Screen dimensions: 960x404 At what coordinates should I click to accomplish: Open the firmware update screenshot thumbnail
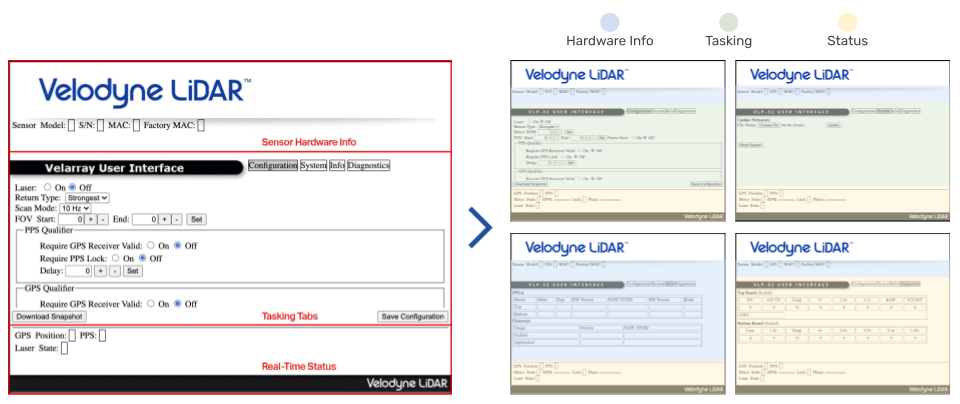pyautogui.click(x=842, y=141)
